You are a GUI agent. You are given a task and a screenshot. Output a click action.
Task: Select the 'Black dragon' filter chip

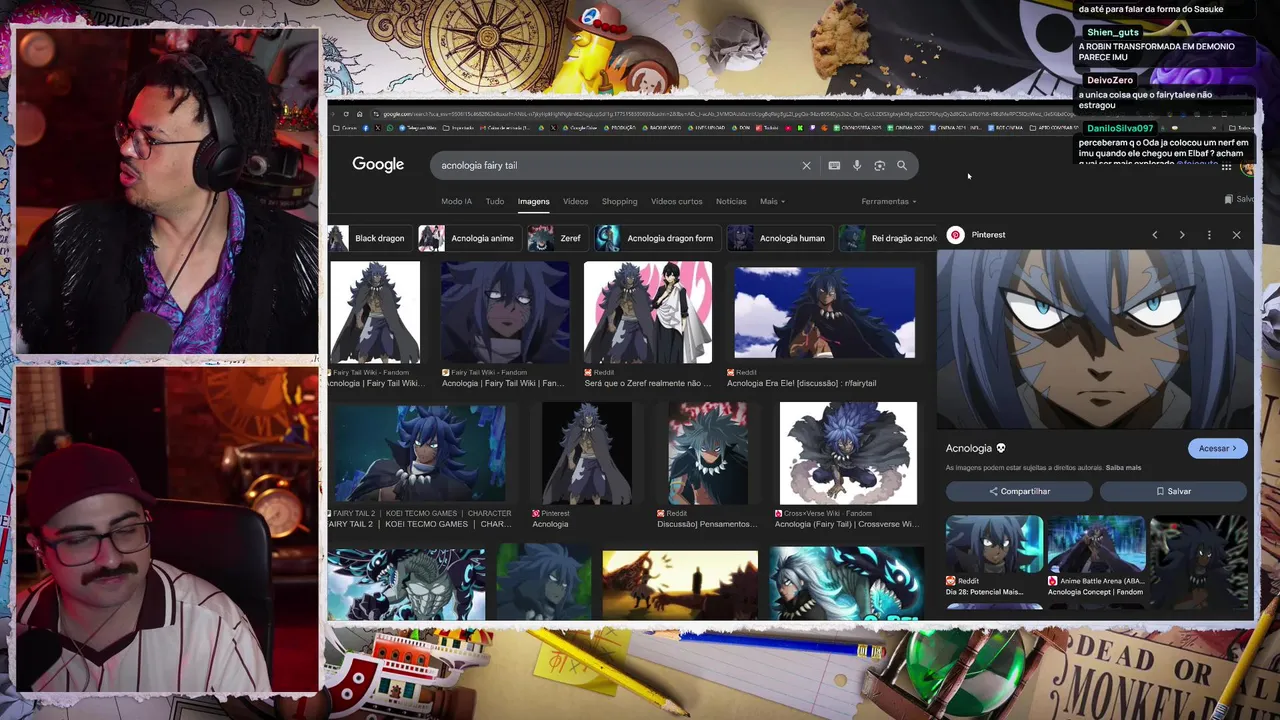click(x=367, y=238)
